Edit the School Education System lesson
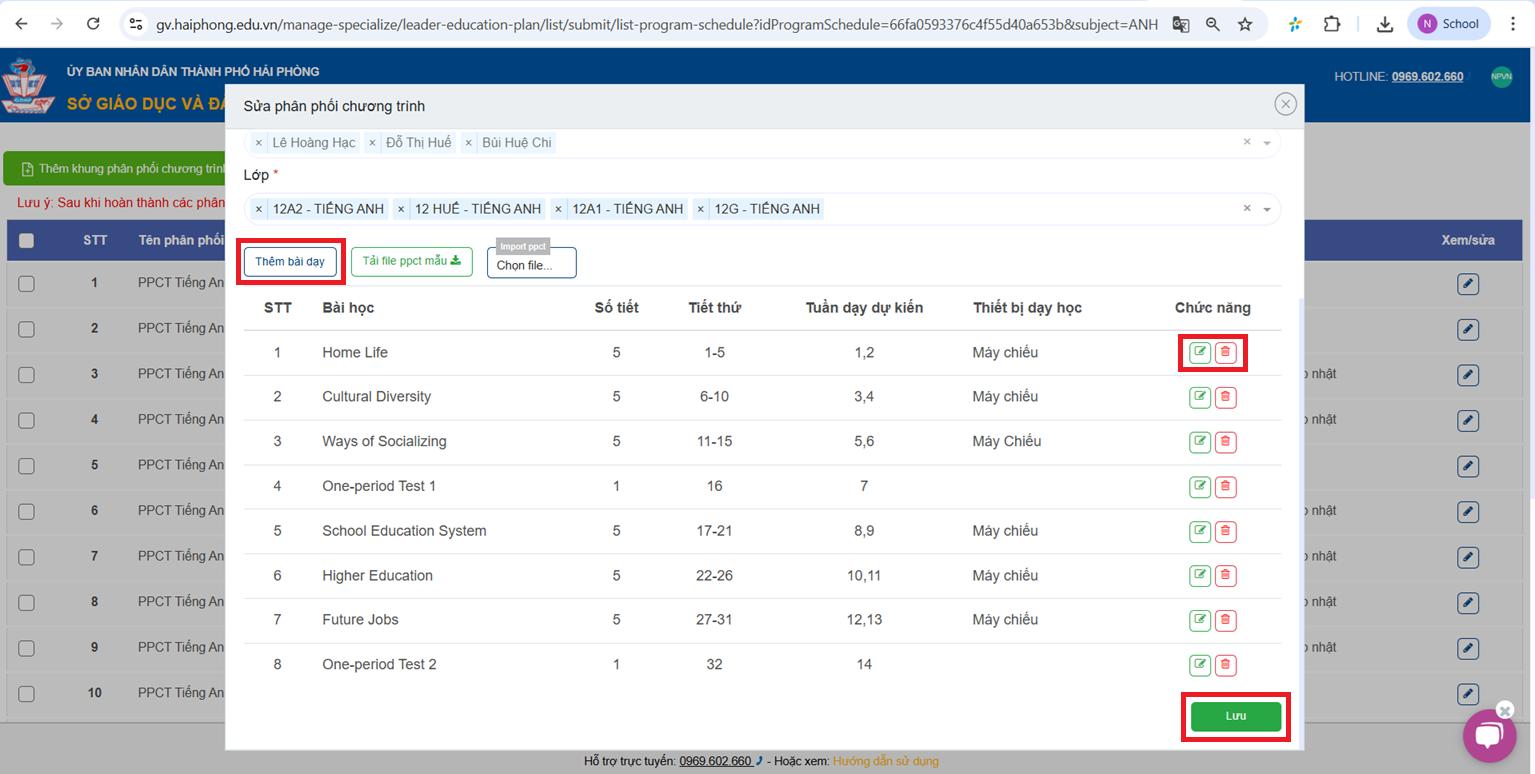 1199,531
